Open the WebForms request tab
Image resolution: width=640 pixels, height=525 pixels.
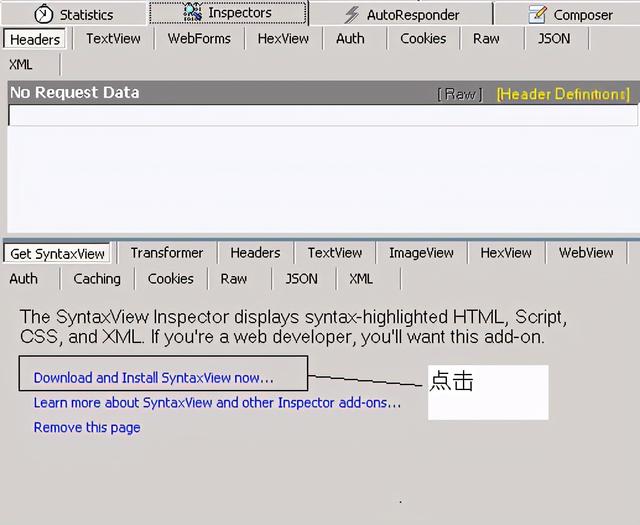pyautogui.click(x=199, y=39)
